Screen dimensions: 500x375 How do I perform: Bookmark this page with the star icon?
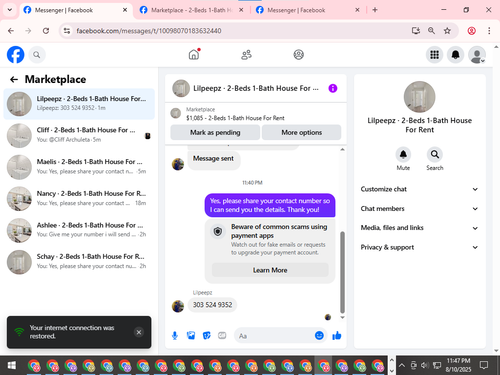[447, 31]
